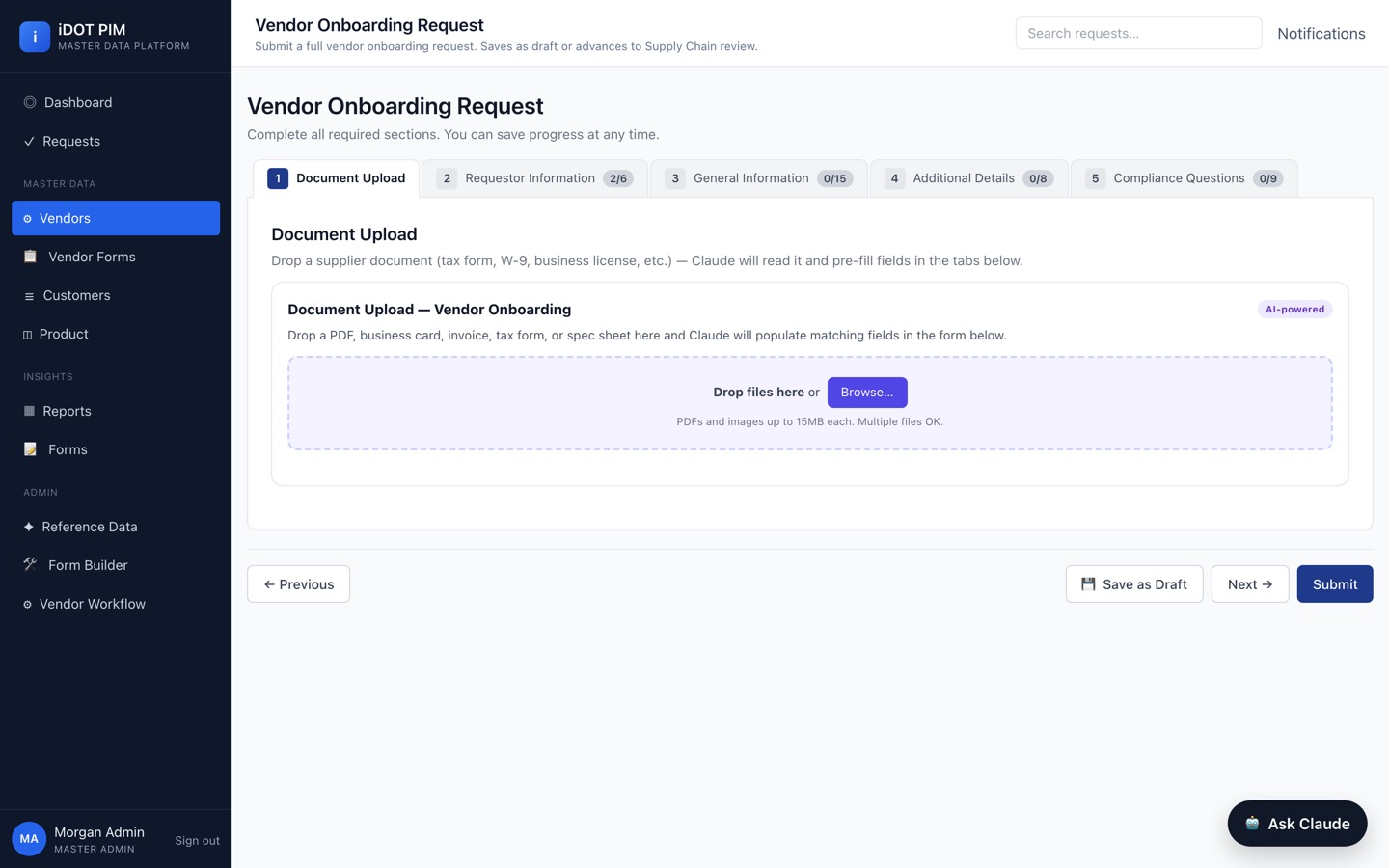This screenshot has height=868, width=1389.
Task: Click the Reference Data star icon
Action: click(29, 527)
